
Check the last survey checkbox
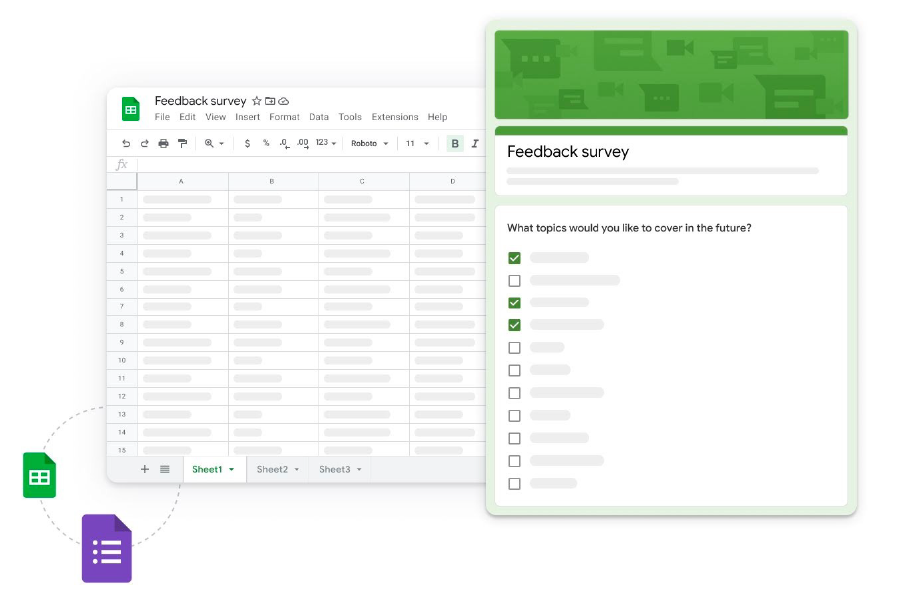[x=514, y=484]
